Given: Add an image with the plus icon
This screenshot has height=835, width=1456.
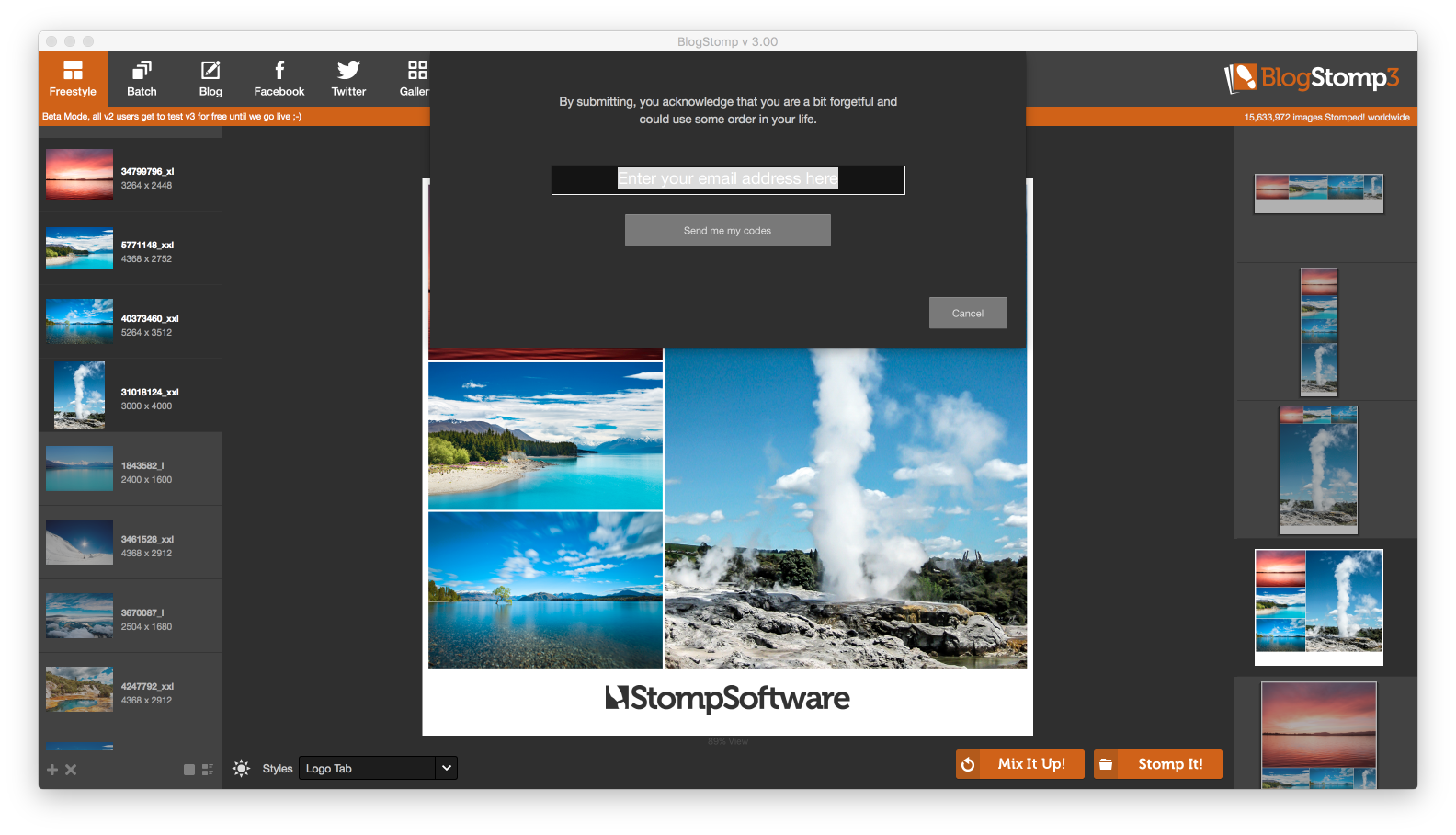Looking at the screenshot, I should click(52, 770).
